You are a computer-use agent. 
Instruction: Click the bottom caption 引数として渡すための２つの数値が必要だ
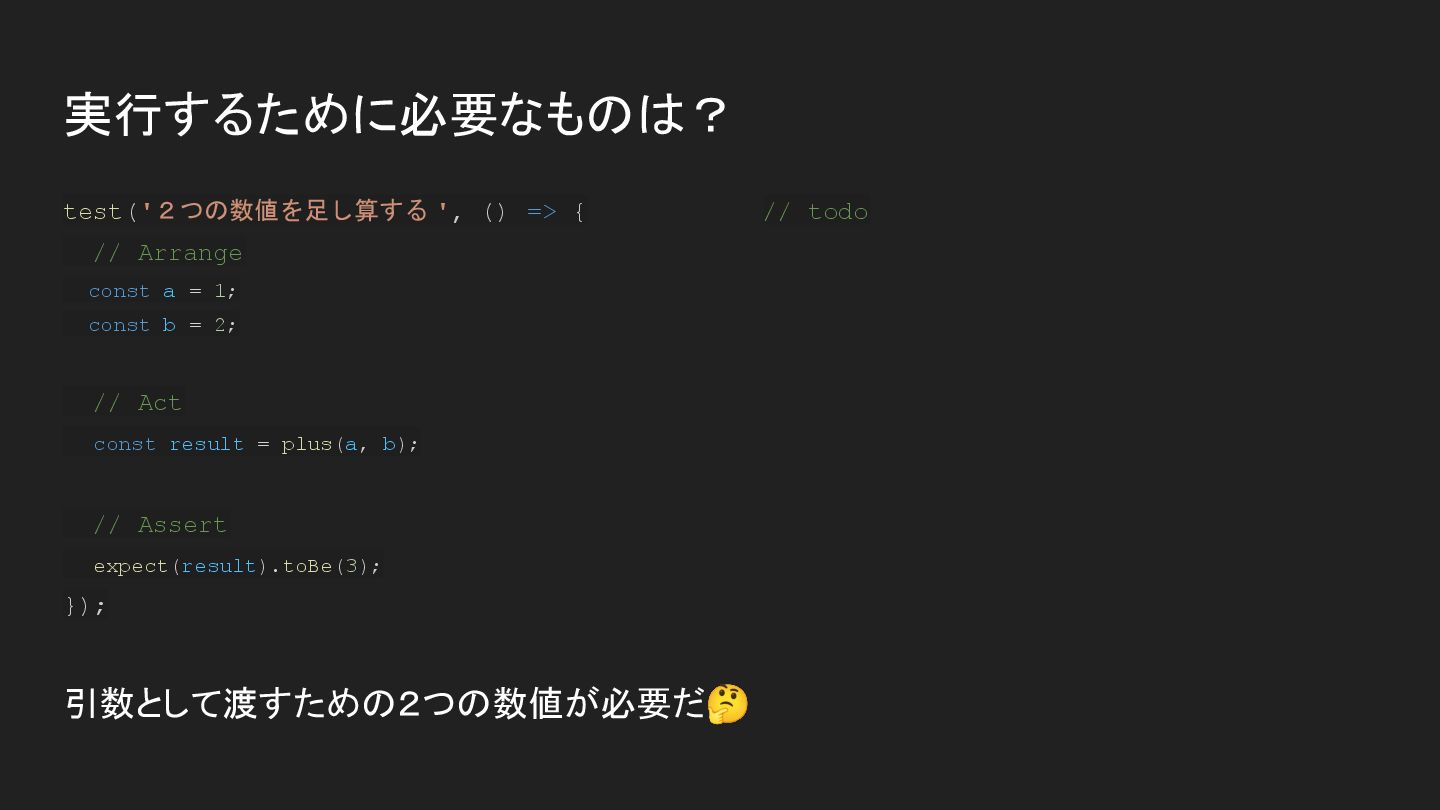click(385, 704)
